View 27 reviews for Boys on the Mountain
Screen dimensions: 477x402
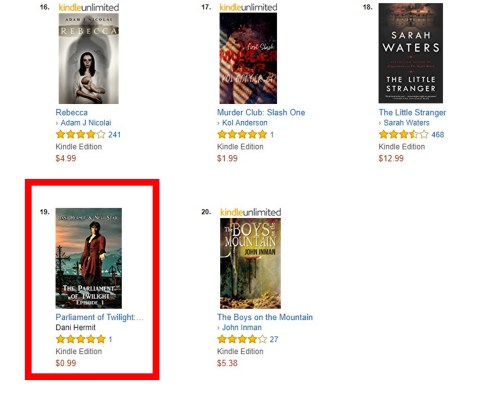click(x=274, y=339)
